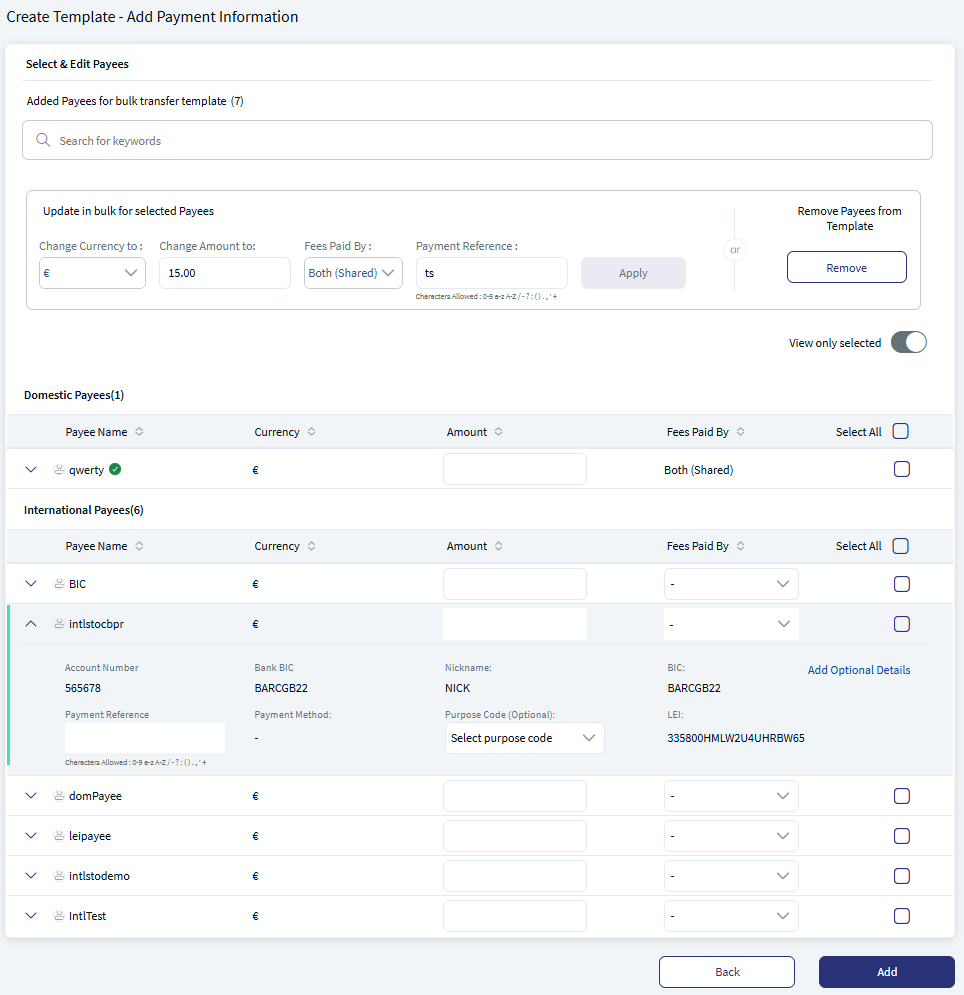Expand the BIC payee row
Viewport: 964px width, 995px height.
(30, 584)
